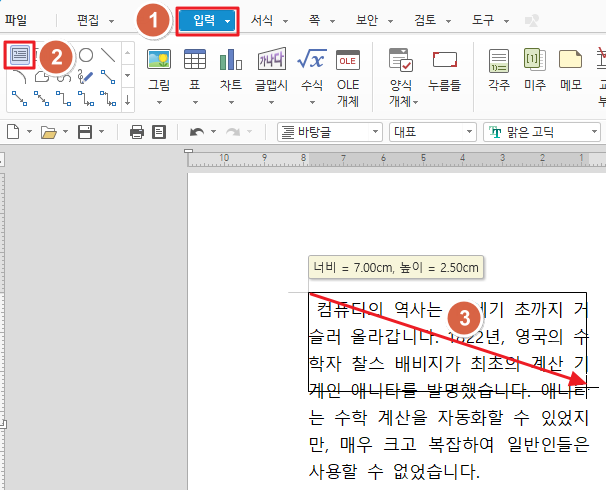Click the horizontal ruler
The width and height of the screenshot is (606, 490).
tap(397, 158)
